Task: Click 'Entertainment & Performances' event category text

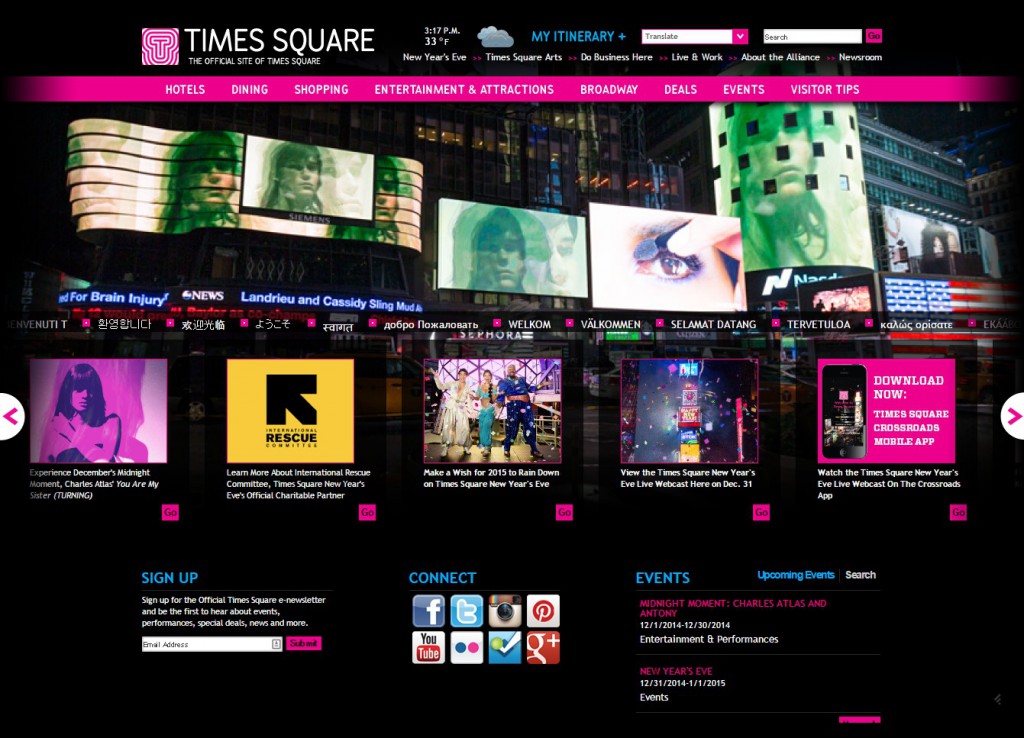Action: coord(709,639)
